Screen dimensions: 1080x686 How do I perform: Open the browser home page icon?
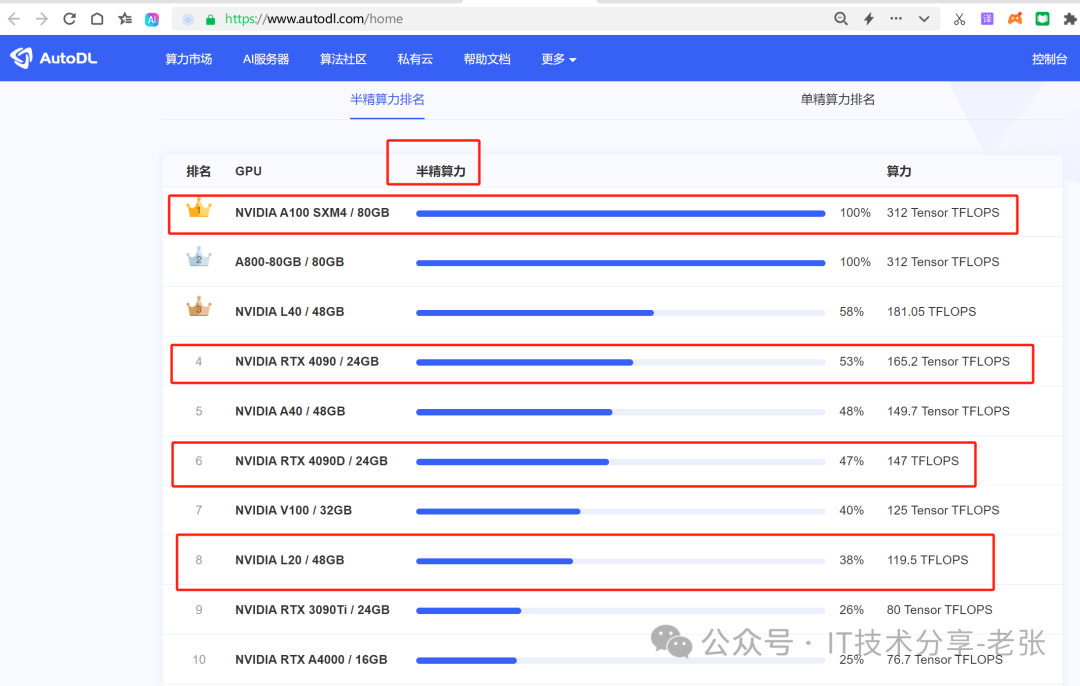(x=97, y=19)
